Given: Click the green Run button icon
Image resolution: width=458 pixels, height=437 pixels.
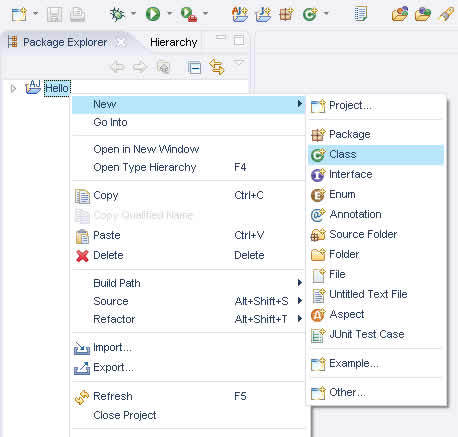Looking at the screenshot, I should 153,14.
